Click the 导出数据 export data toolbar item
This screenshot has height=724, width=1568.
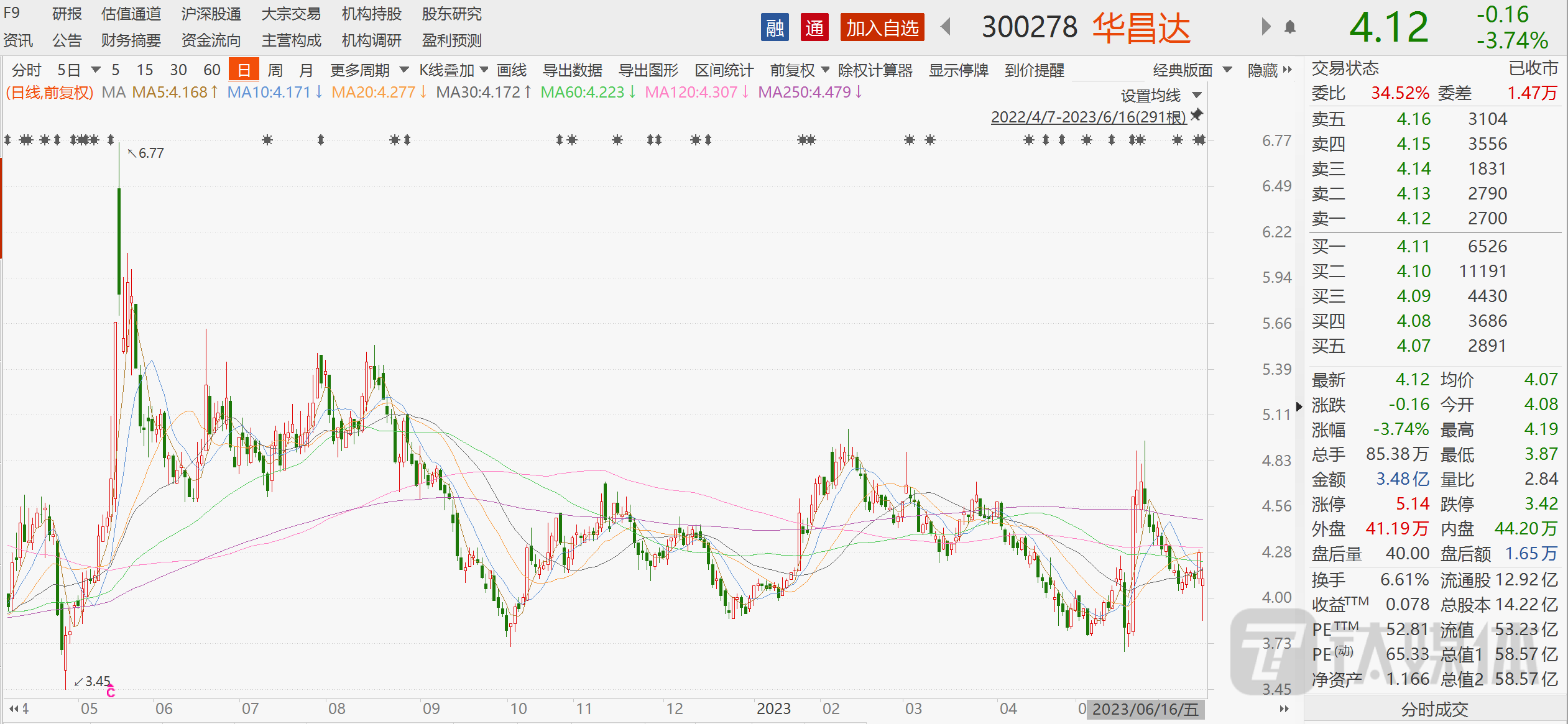tap(571, 70)
